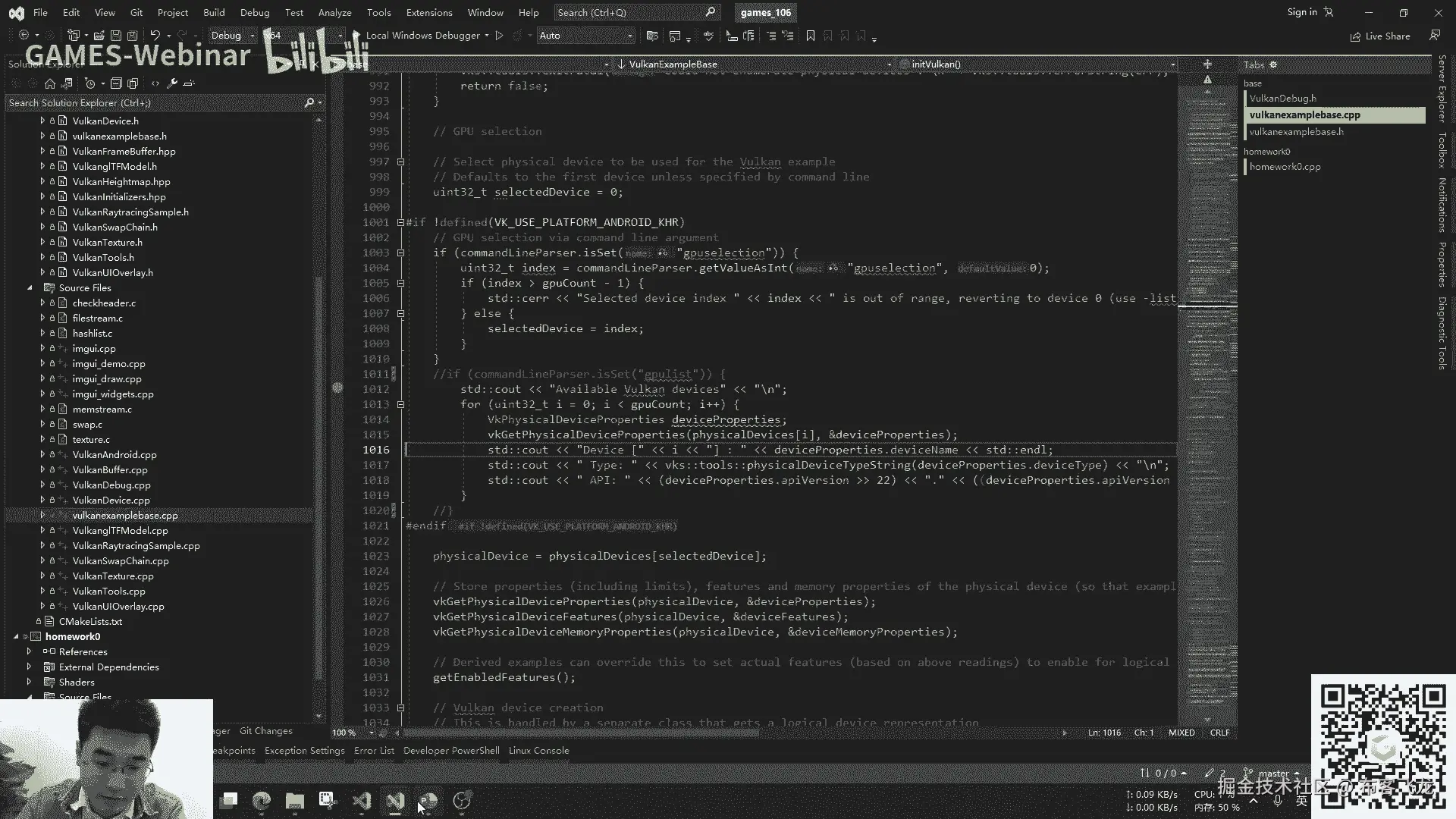1456x819 pixels.
Task: Toggle bookmark icon in the toolbar
Action: tap(810, 36)
